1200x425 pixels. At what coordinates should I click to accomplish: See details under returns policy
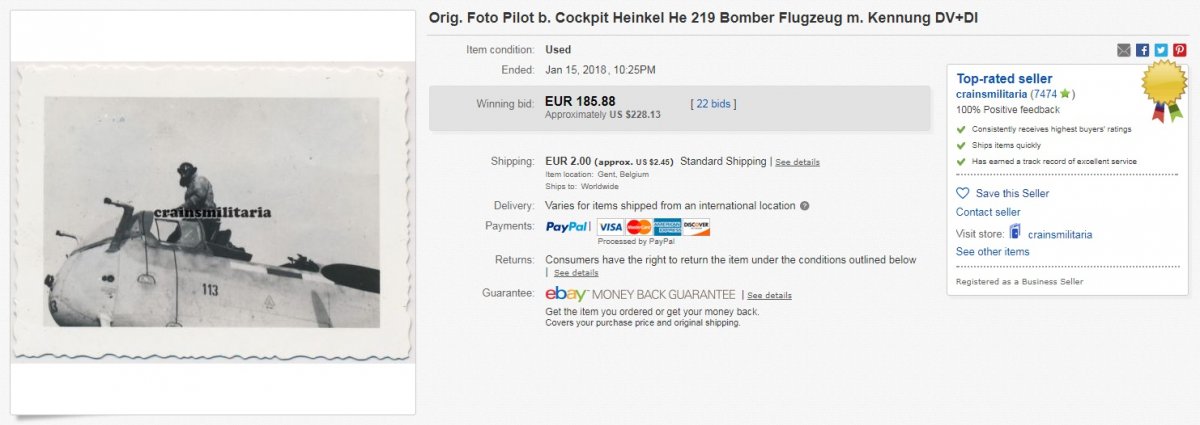pyautogui.click(x=576, y=273)
